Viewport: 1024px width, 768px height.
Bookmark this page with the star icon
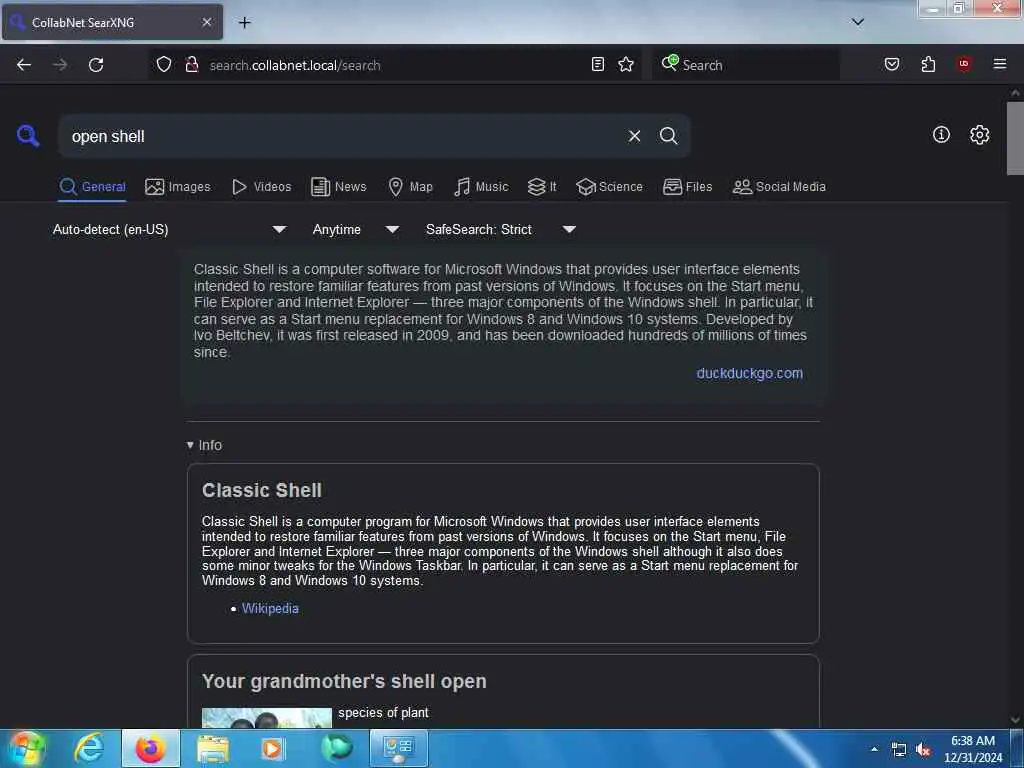[x=626, y=64]
